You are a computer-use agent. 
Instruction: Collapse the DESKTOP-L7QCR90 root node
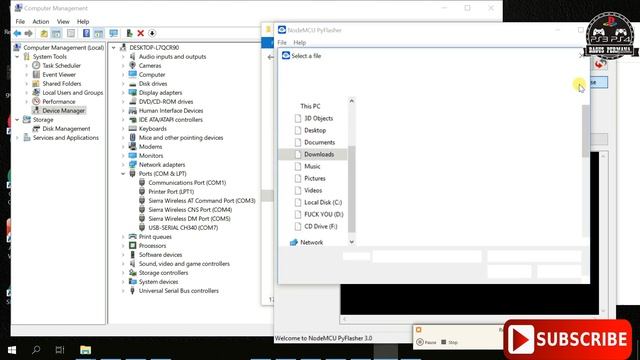pos(114,48)
